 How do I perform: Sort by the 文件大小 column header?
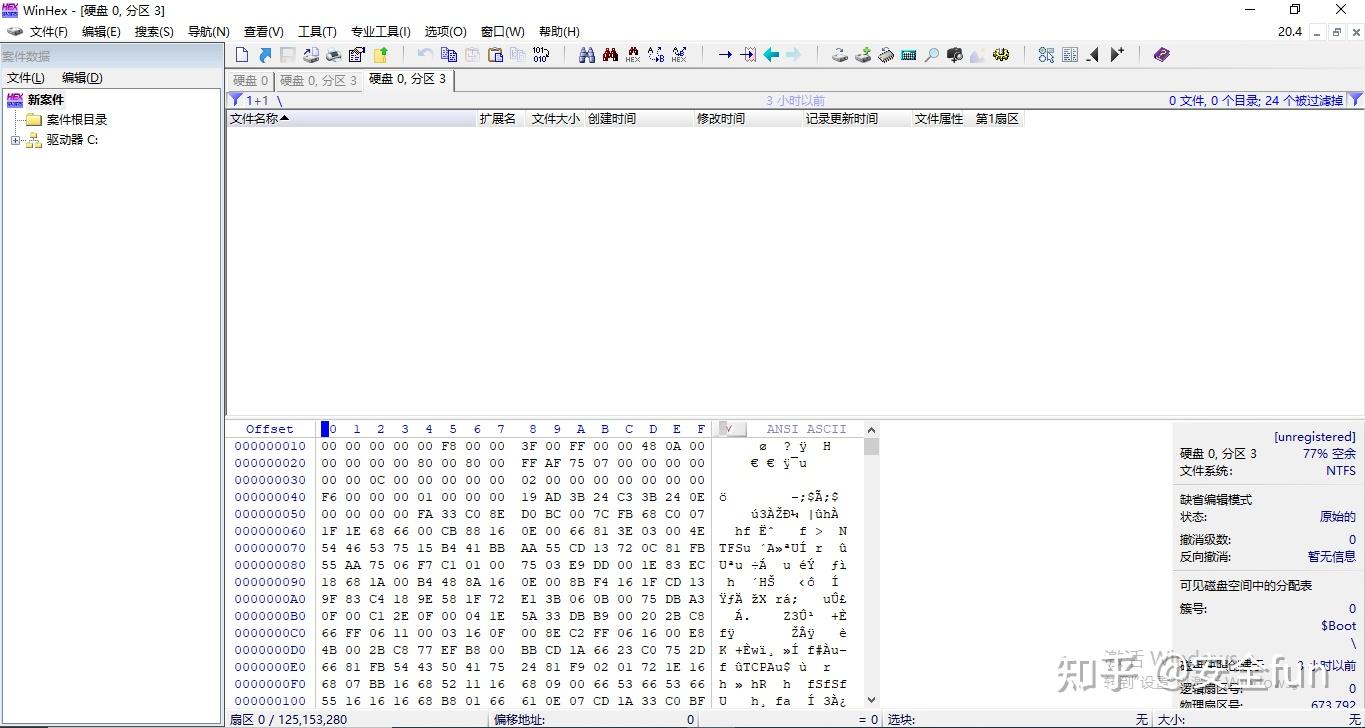click(555, 119)
